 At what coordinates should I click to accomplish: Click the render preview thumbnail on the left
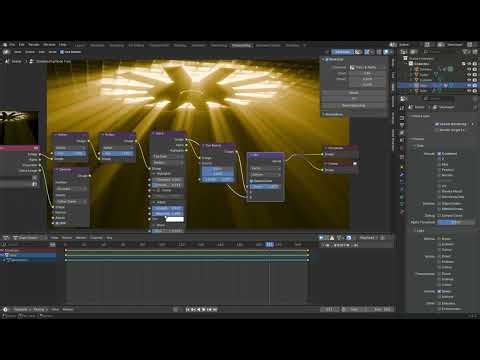pyautogui.click(x=19, y=127)
